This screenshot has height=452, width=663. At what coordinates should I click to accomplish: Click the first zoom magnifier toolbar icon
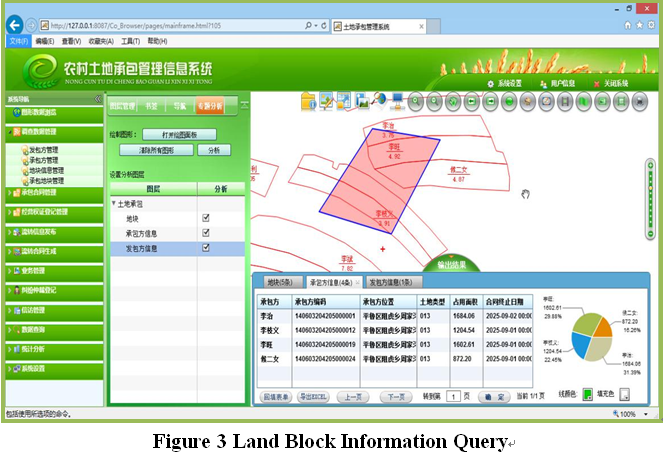pos(417,102)
